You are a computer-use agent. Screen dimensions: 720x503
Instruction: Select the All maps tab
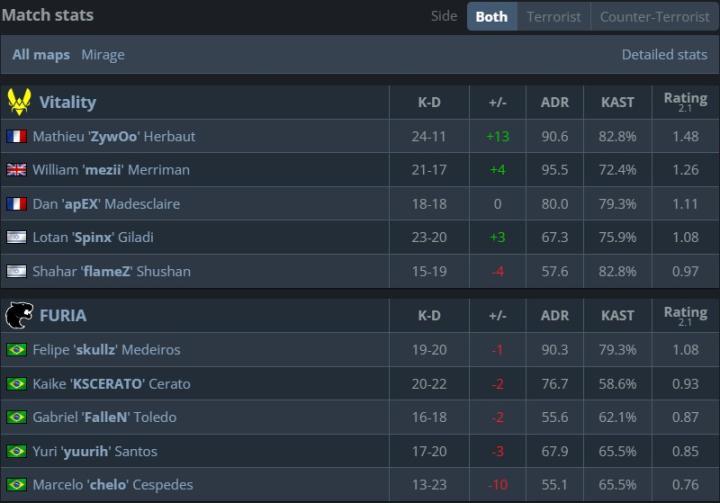tap(41, 55)
